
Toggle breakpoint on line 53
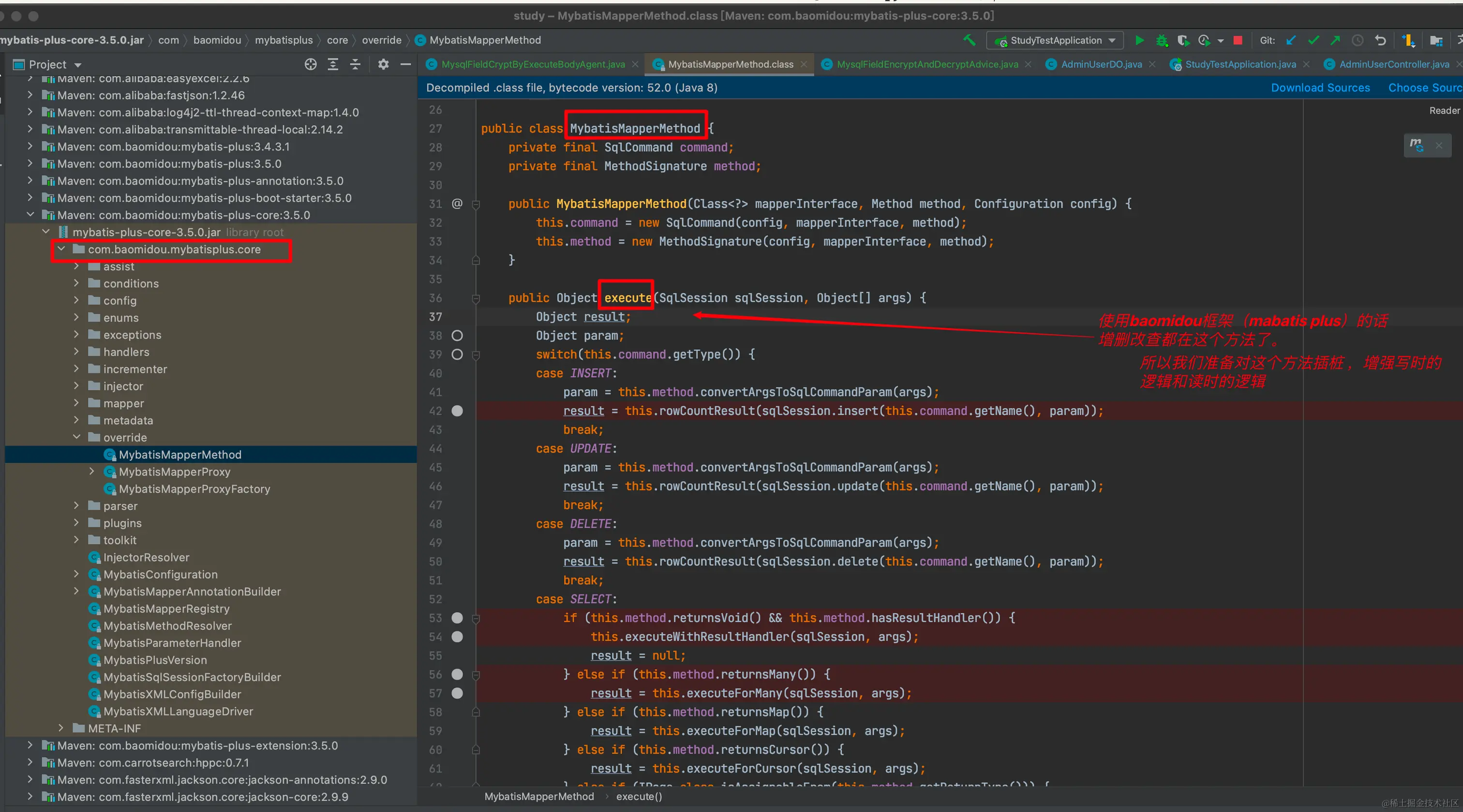[457, 618]
